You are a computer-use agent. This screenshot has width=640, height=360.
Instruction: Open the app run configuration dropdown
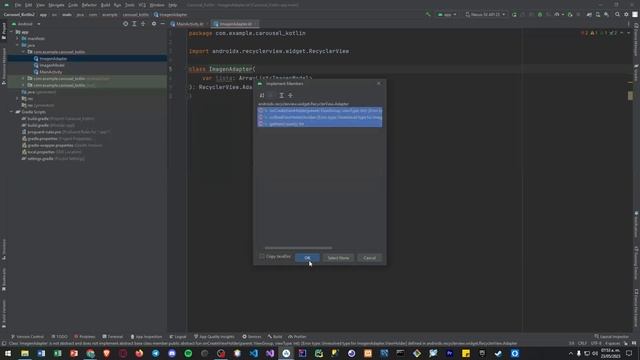click(x=447, y=14)
